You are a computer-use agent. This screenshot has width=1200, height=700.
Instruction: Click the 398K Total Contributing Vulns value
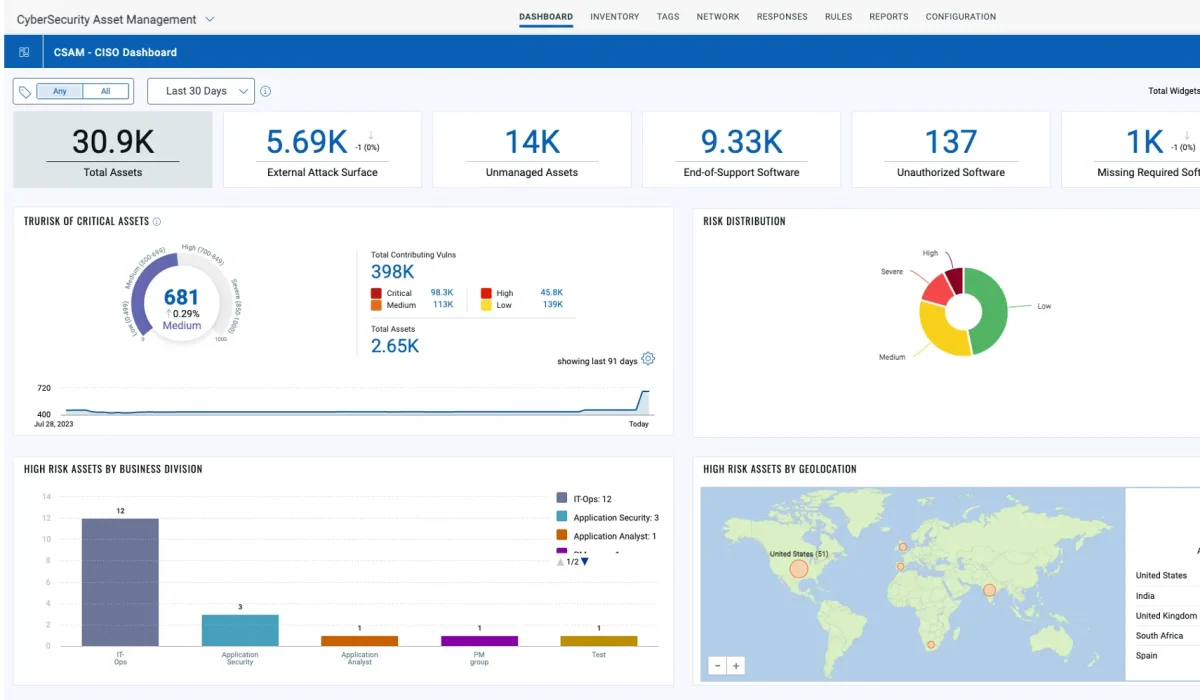pos(393,271)
